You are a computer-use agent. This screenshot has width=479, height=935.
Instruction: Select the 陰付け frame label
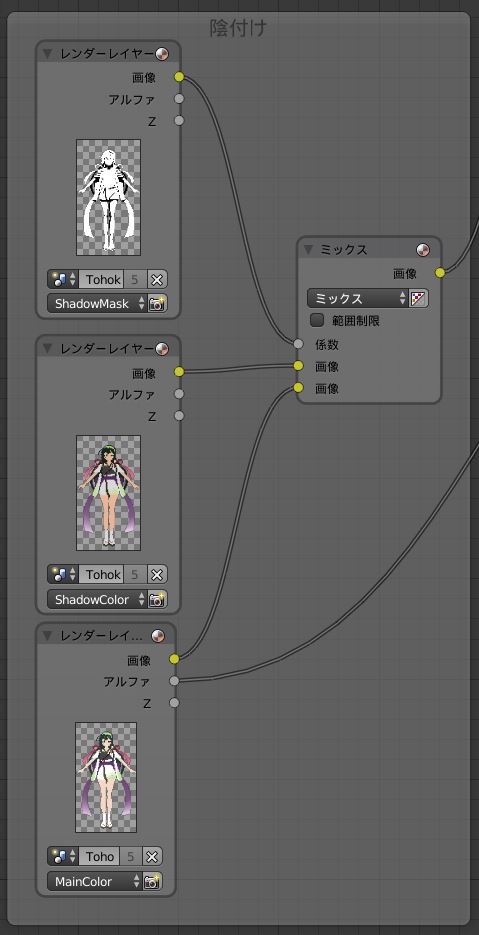pos(238,28)
